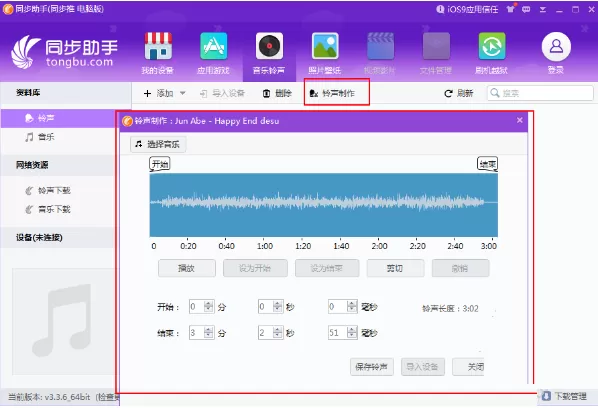Click the 结束 end marker on waveform
This screenshot has width=598, height=408.
(487, 164)
